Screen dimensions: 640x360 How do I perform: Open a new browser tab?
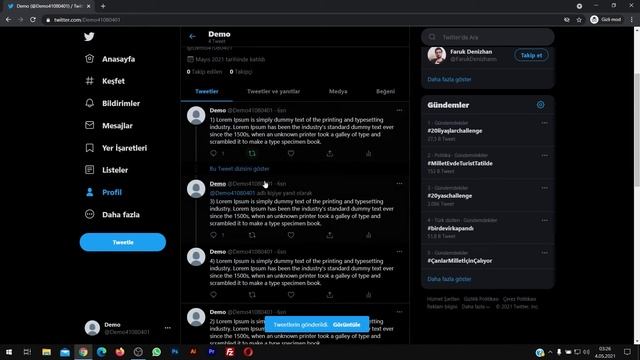point(103,6)
